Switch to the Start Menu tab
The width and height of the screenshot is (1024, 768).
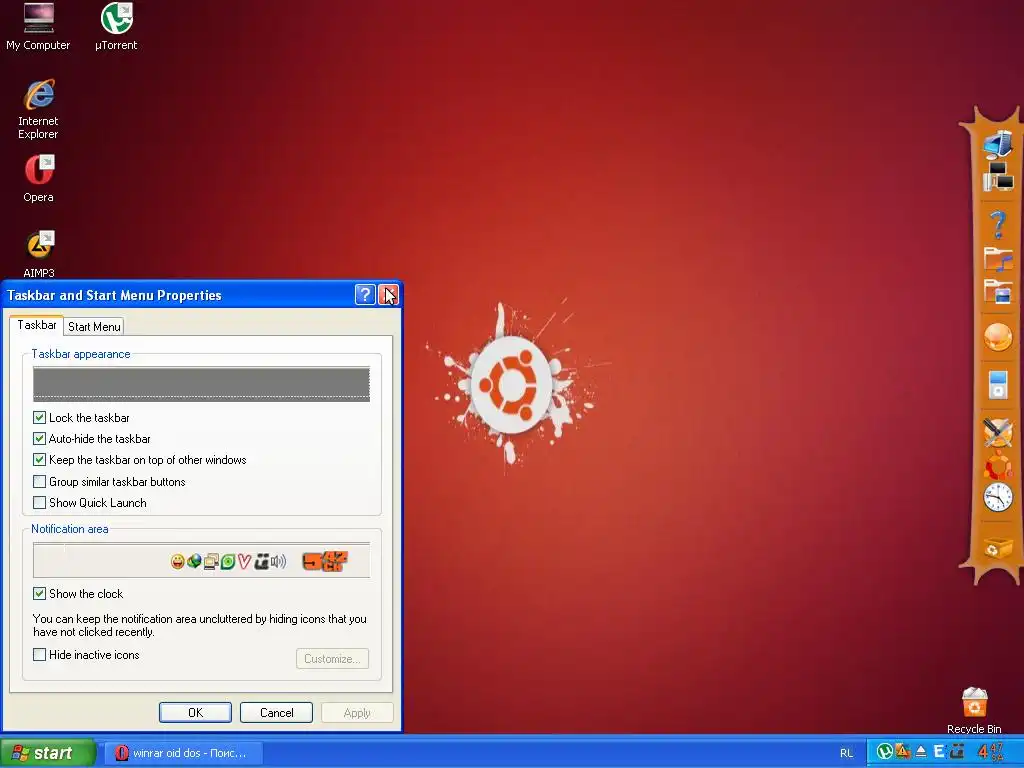pos(94,327)
